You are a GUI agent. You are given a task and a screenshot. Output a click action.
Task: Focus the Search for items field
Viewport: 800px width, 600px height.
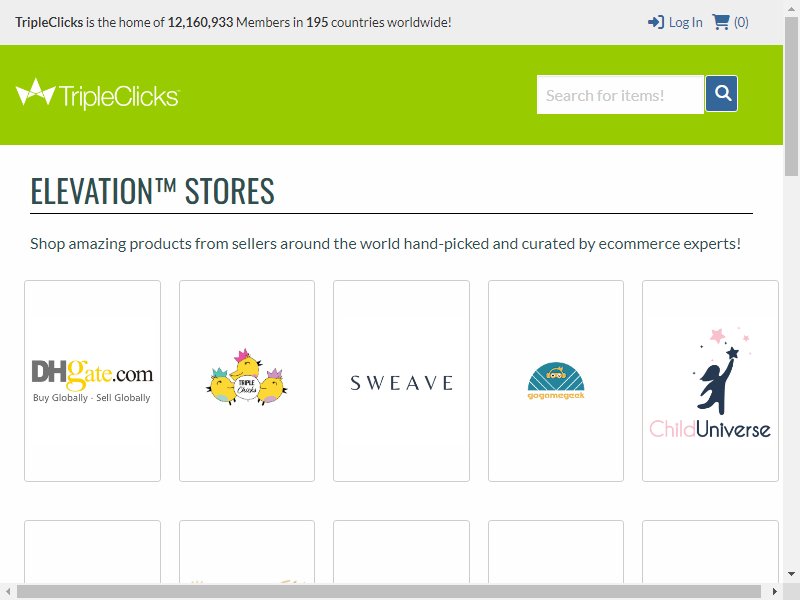click(620, 95)
